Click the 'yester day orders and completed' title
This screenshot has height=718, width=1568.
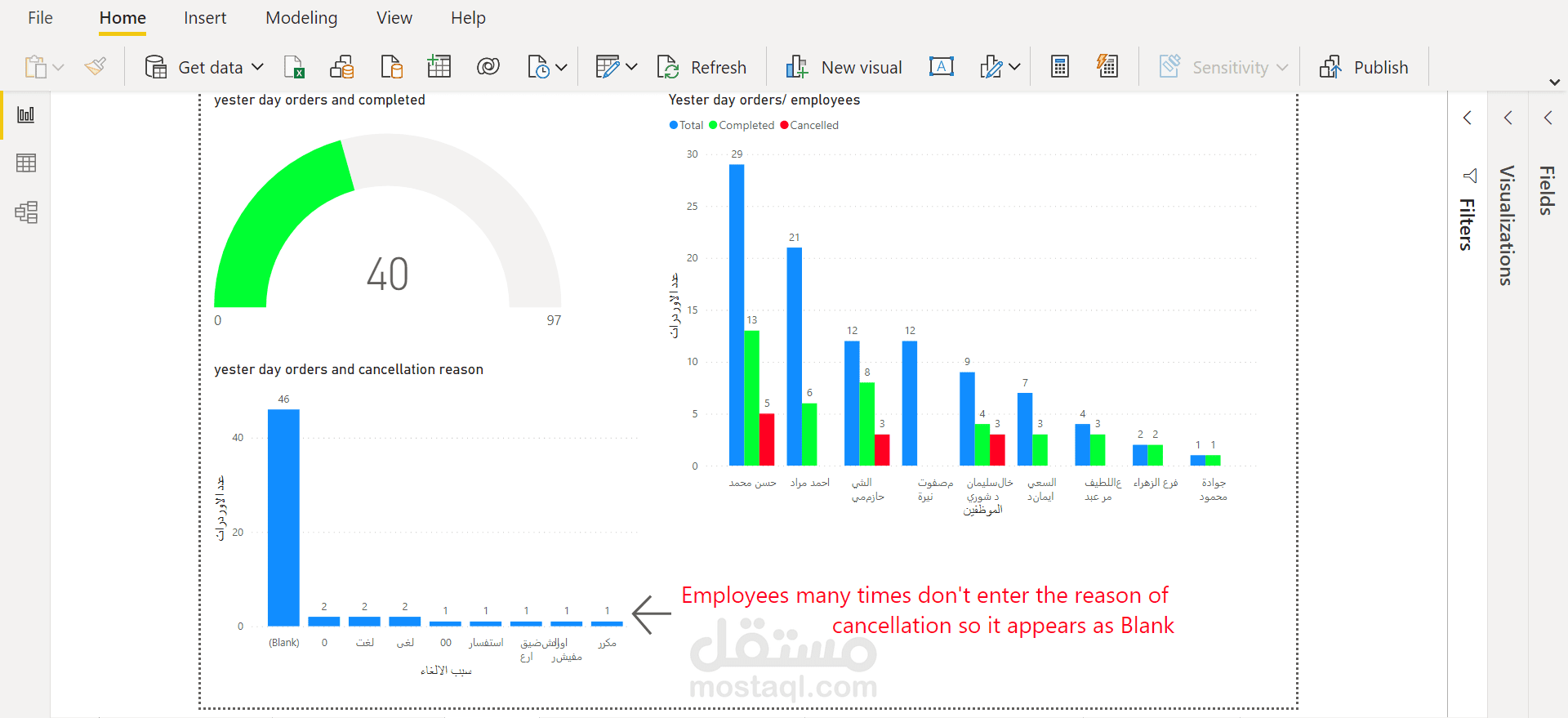(319, 100)
